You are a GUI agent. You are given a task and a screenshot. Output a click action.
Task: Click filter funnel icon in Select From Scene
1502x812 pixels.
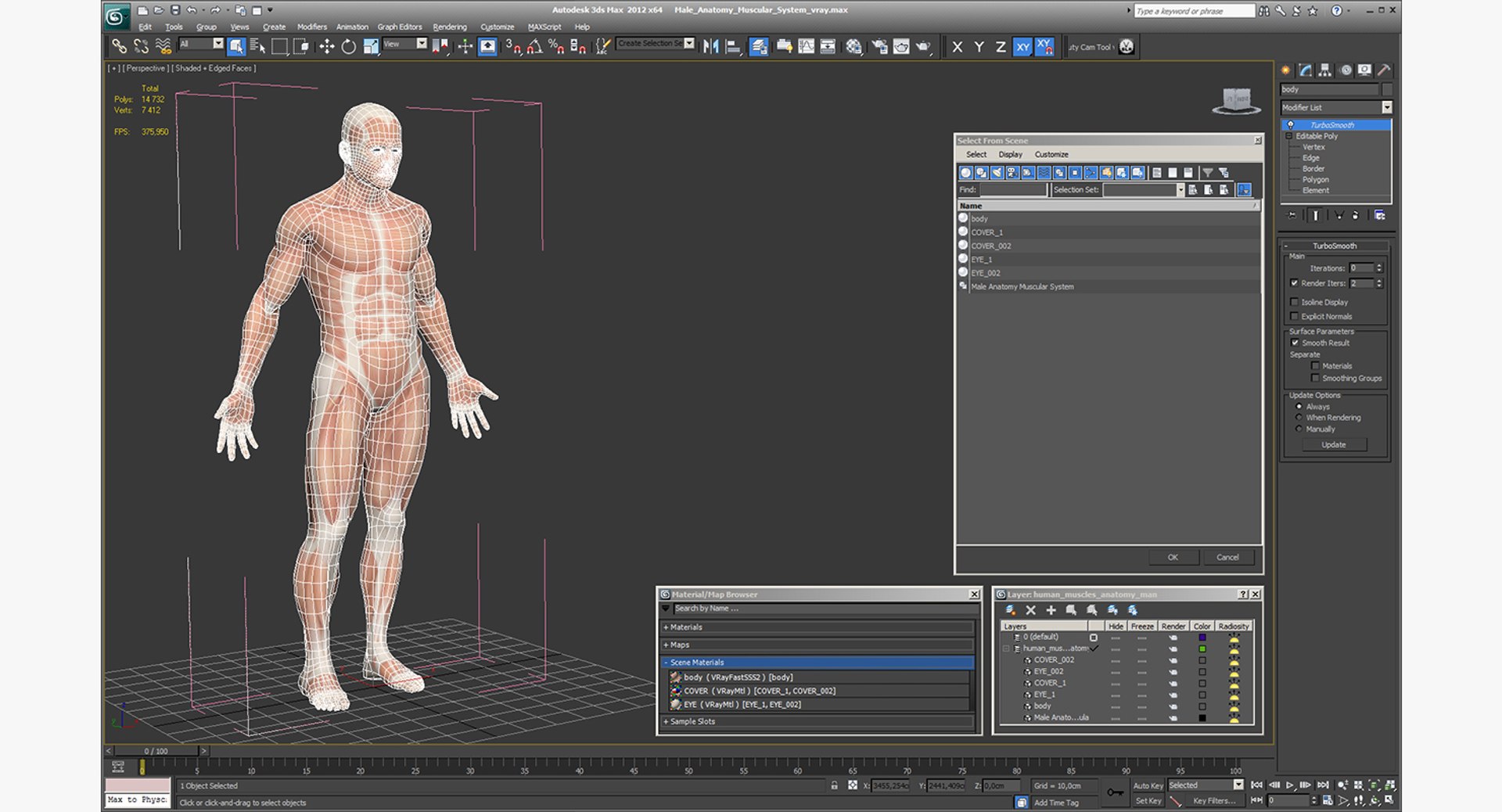[x=1207, y=172]
